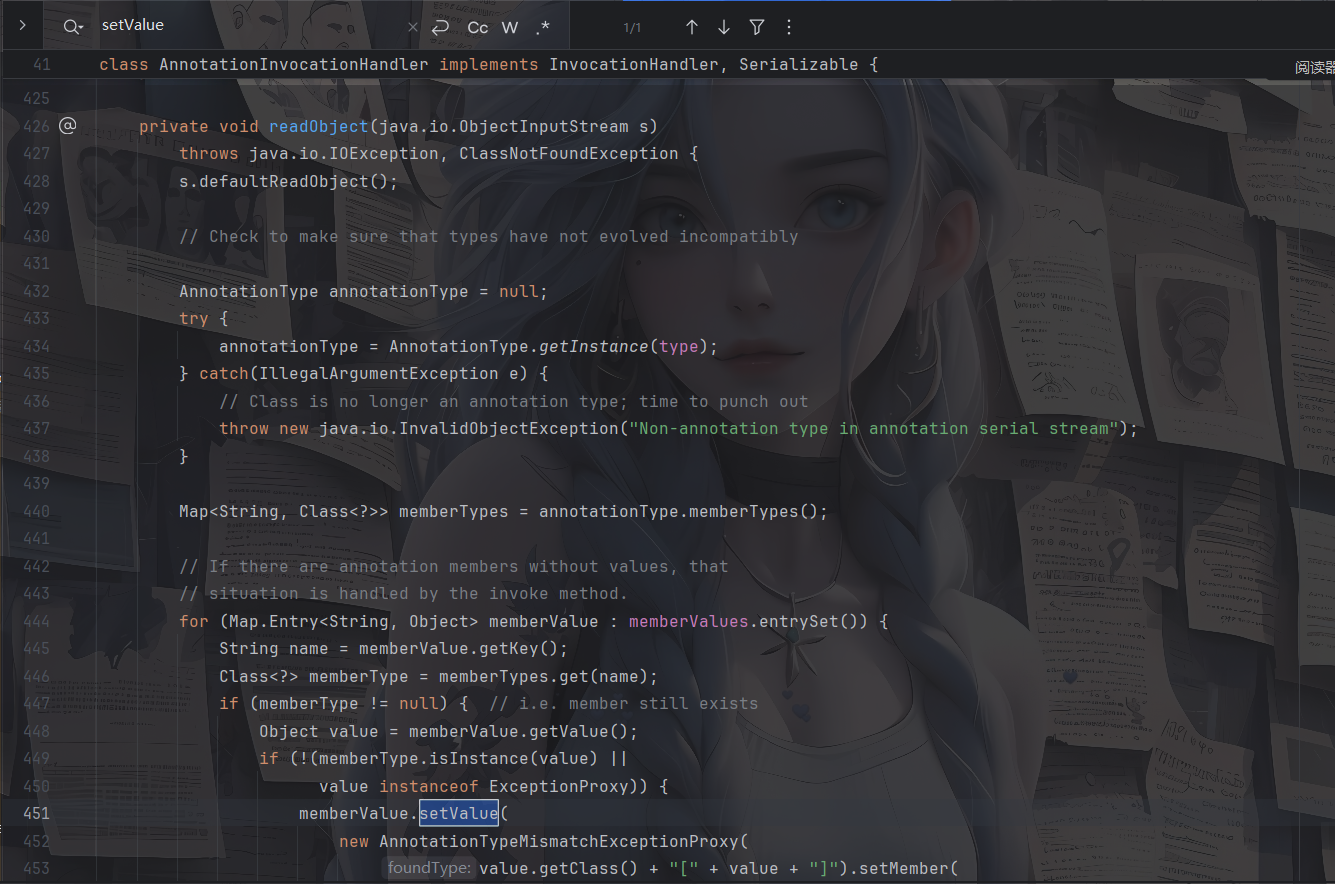Toggle Match Case (Cc) option

478,27
